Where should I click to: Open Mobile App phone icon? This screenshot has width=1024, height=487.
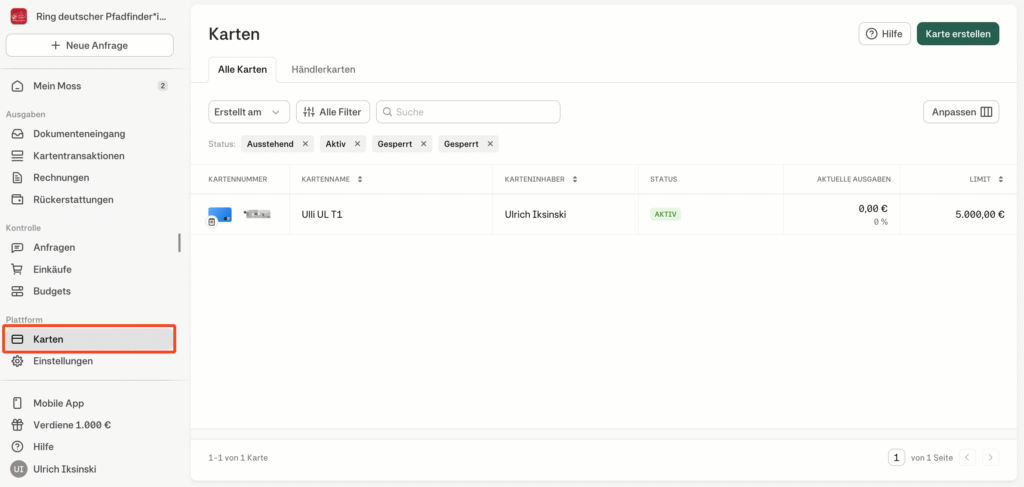pyautogui.click(x=17, y=403)
